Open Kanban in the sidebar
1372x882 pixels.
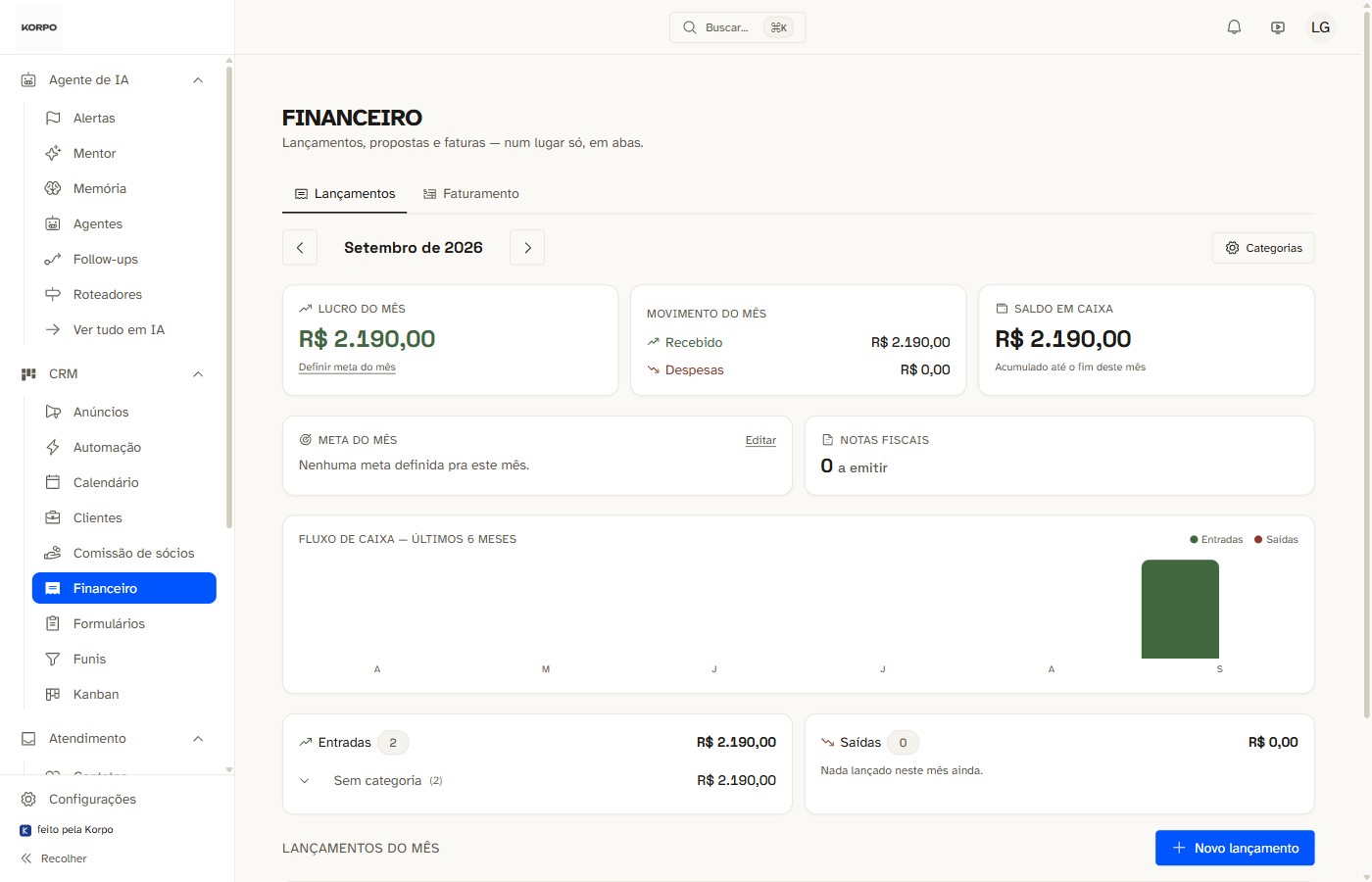(124, 694)
